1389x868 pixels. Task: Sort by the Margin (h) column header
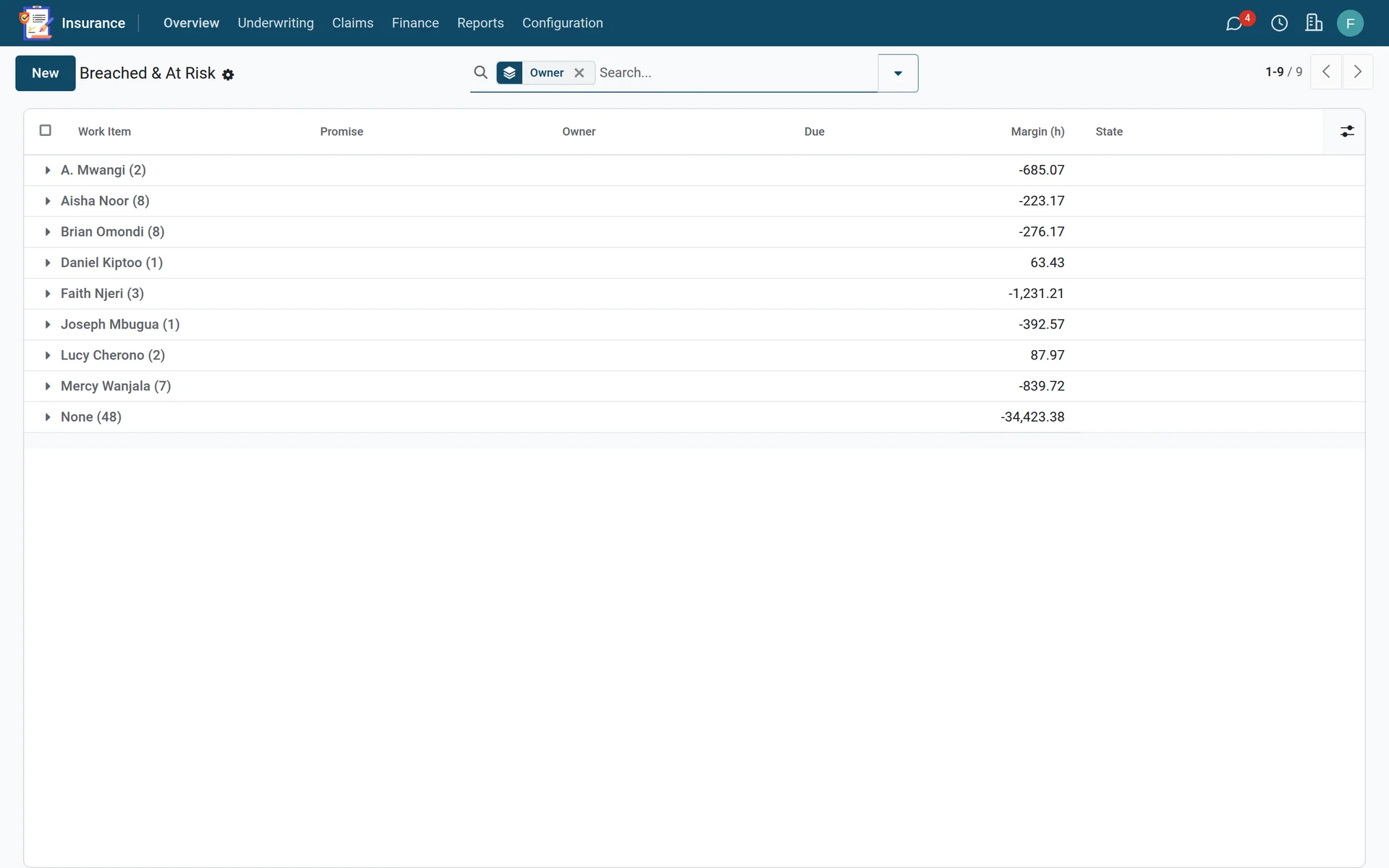click(x=1037, y=132)
